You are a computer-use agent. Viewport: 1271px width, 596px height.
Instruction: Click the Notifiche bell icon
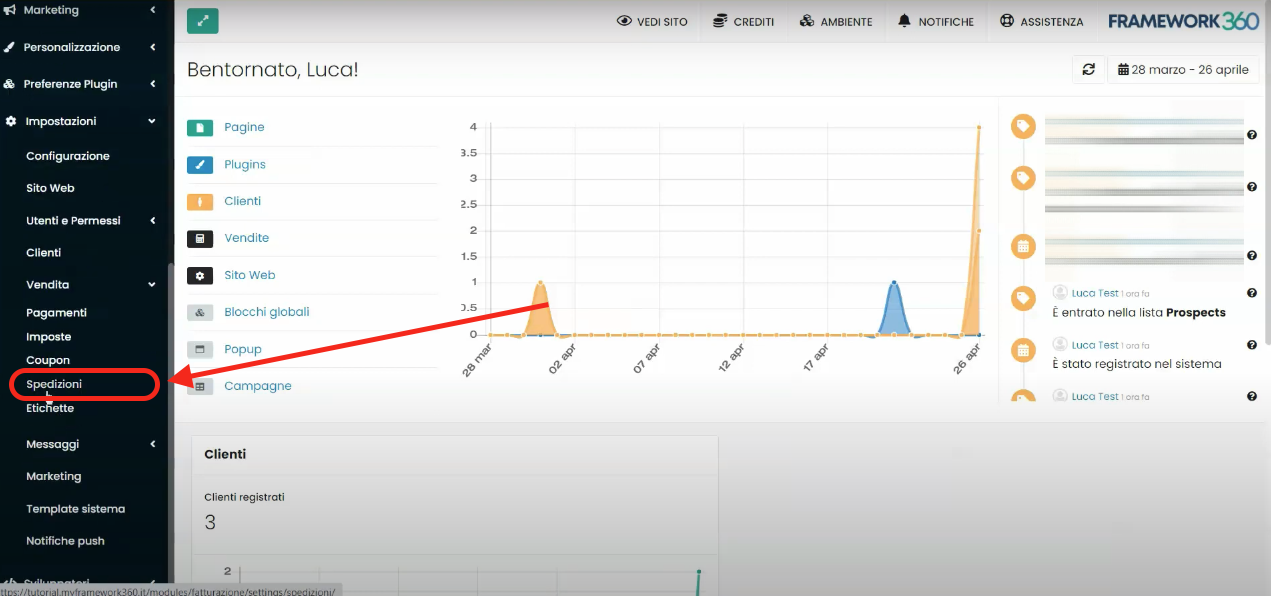point(905,21)
